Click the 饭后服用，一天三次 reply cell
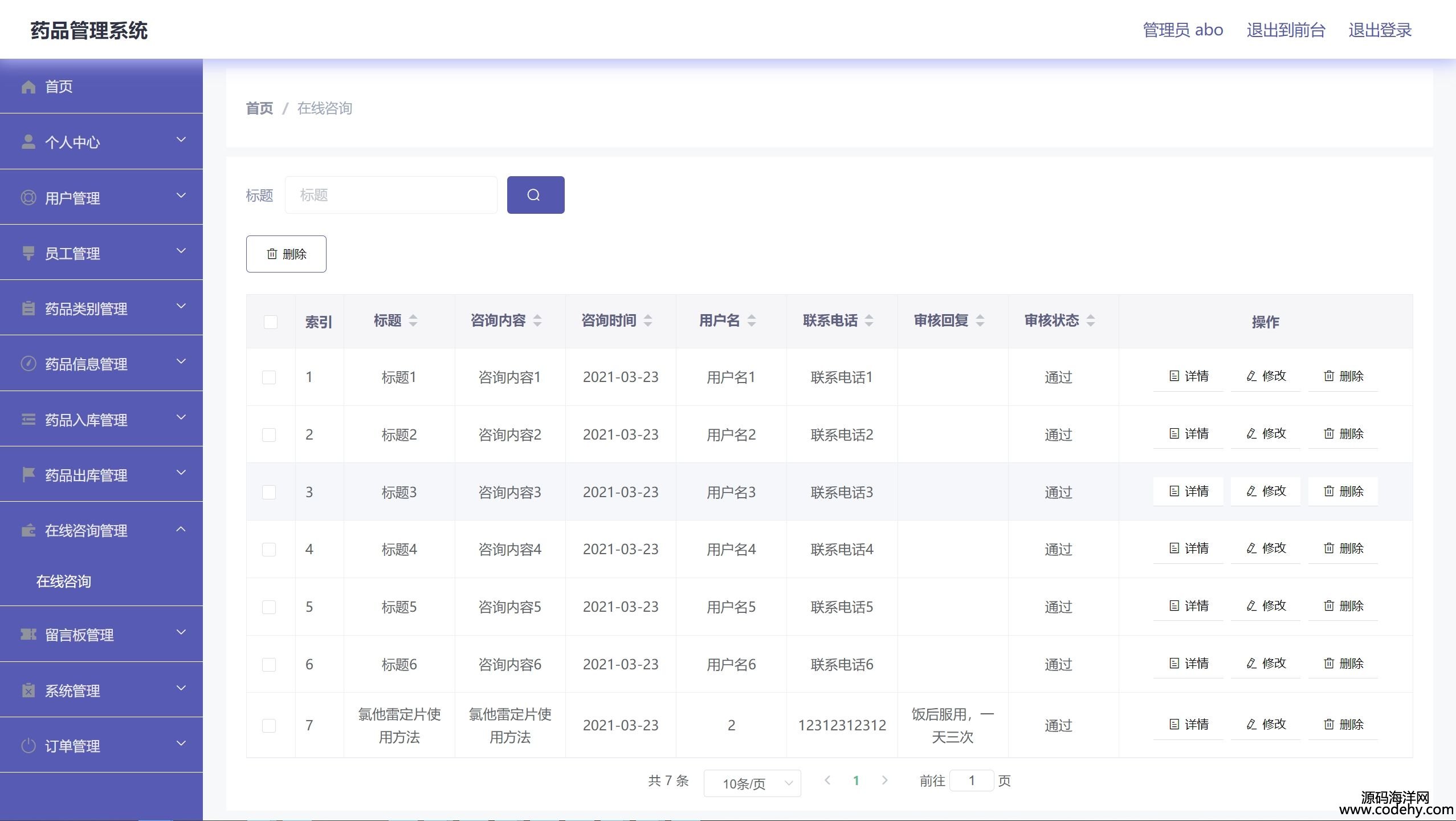 pyautogui.click(x=952, y=726)
